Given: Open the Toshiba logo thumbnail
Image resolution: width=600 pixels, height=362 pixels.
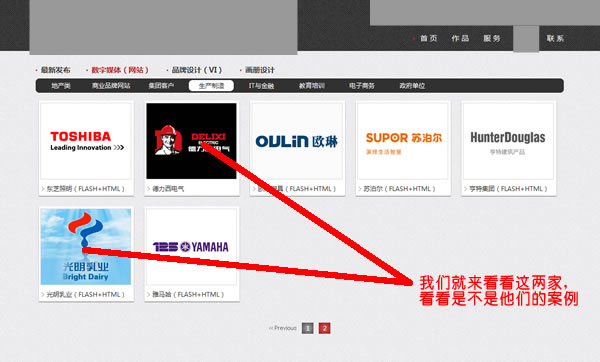Looking at the screenshot, I should coord(86,141).
